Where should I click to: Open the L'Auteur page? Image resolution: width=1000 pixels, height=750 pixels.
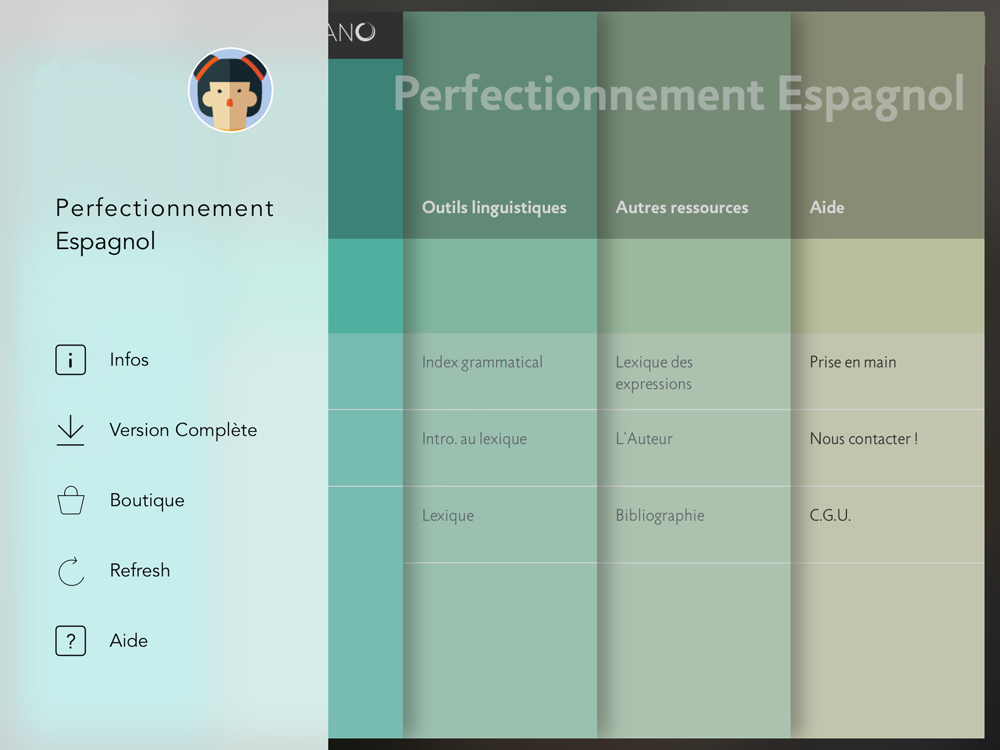[x=643, y=439]
